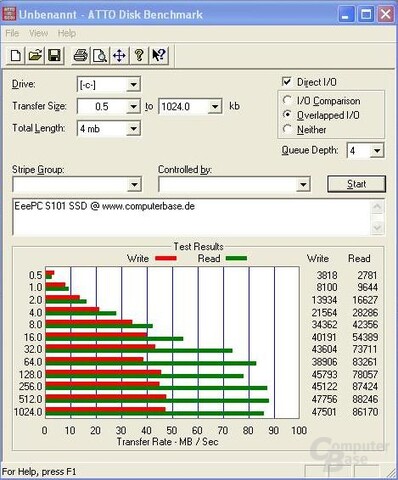398x480 pixels.
Task: Click the 64.0 row read value 83261
Action: [365, 362]
